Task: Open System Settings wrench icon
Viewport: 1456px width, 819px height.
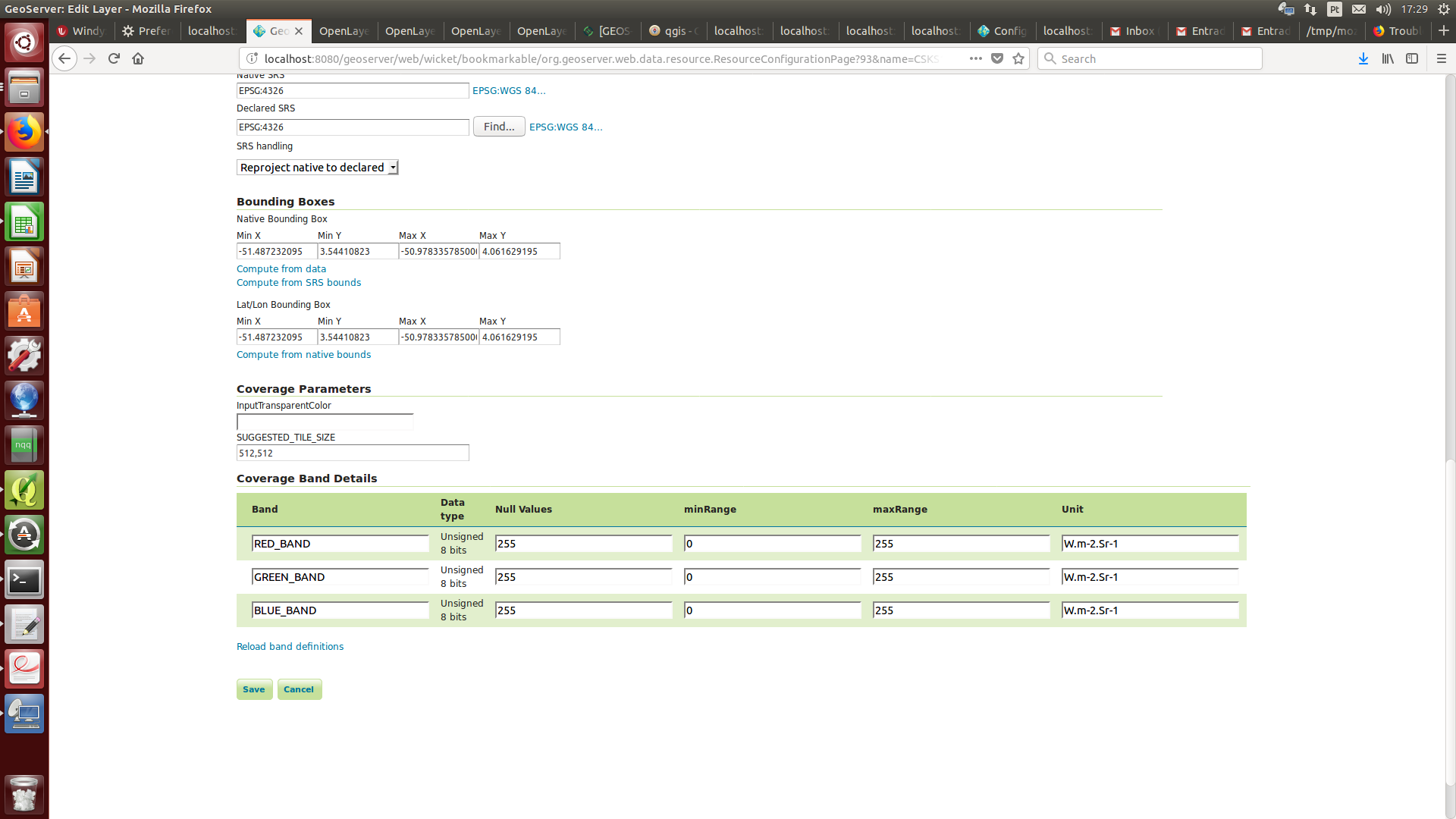Action: 24,356
